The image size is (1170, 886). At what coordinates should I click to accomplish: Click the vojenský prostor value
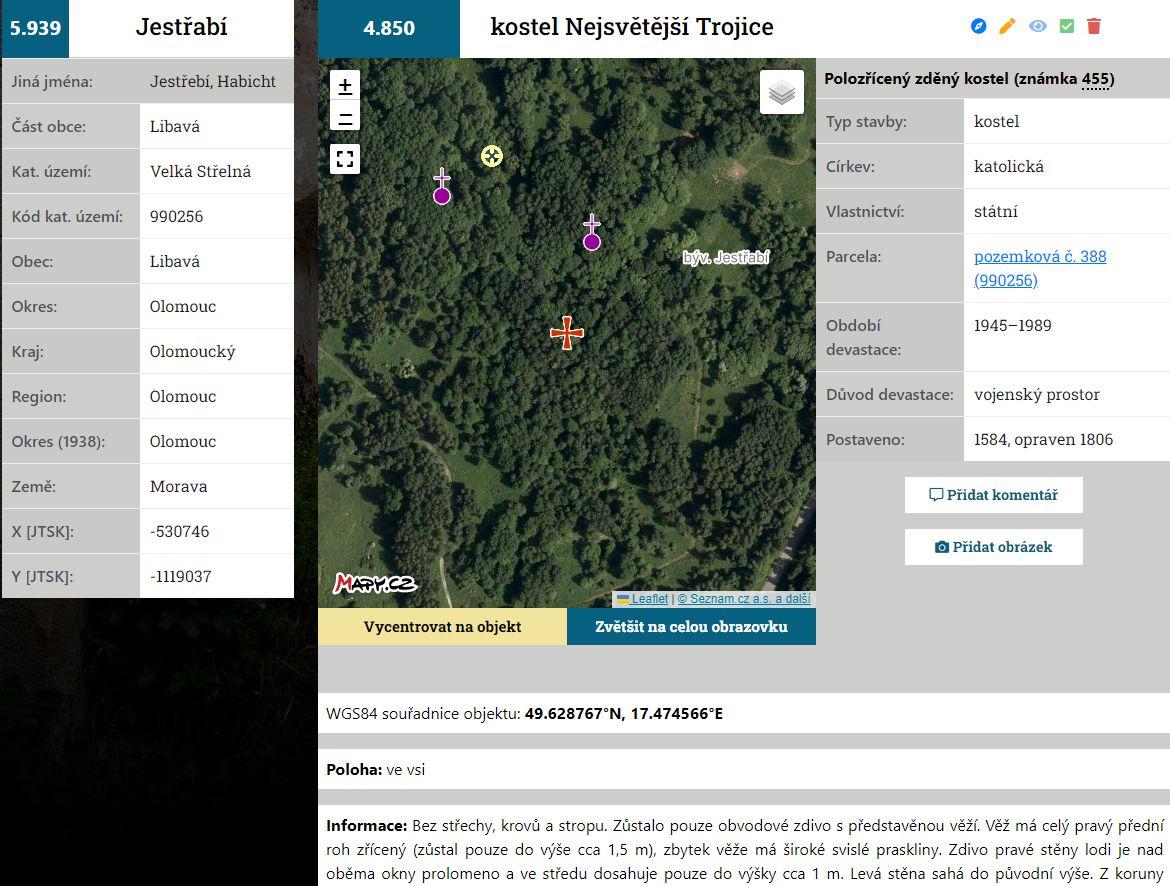(1036, 395)
